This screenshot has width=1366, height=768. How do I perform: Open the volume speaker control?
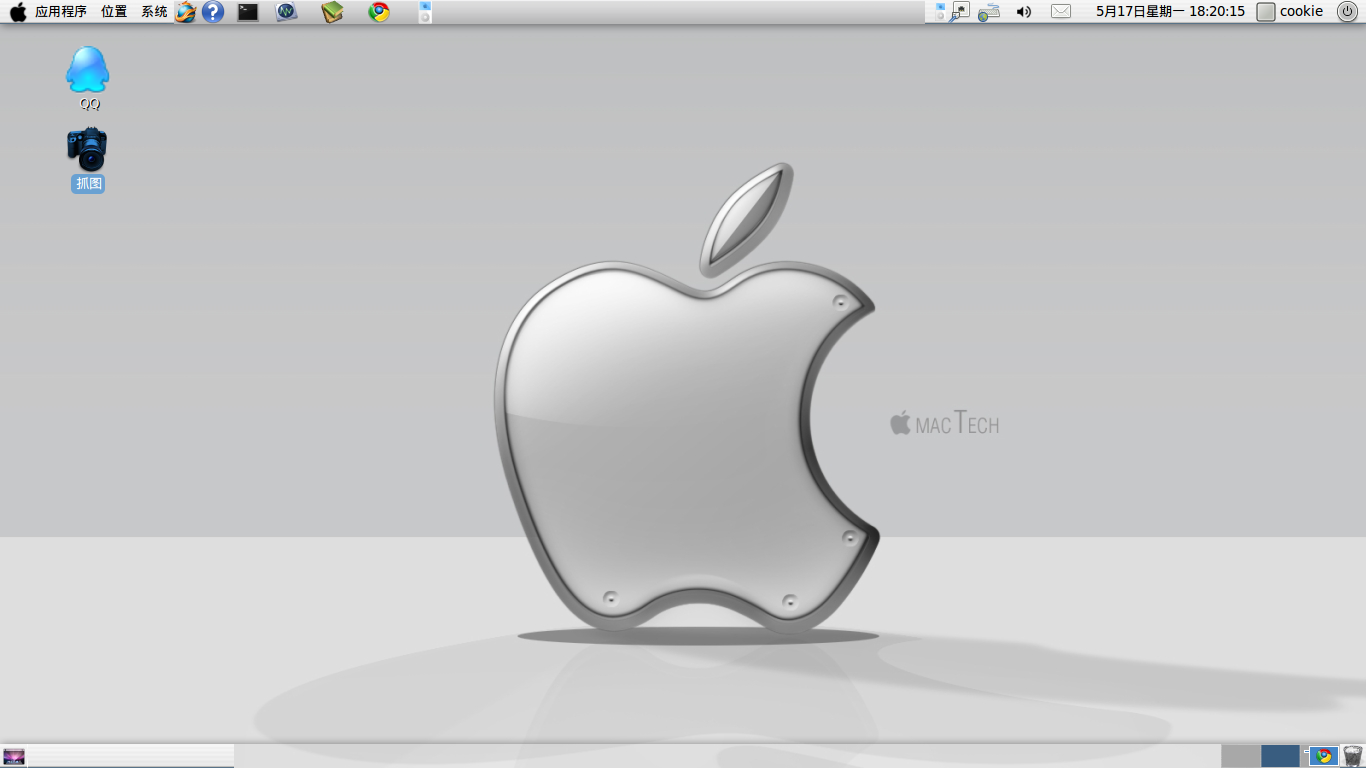pyautogui.click(x=1024, y=12)
